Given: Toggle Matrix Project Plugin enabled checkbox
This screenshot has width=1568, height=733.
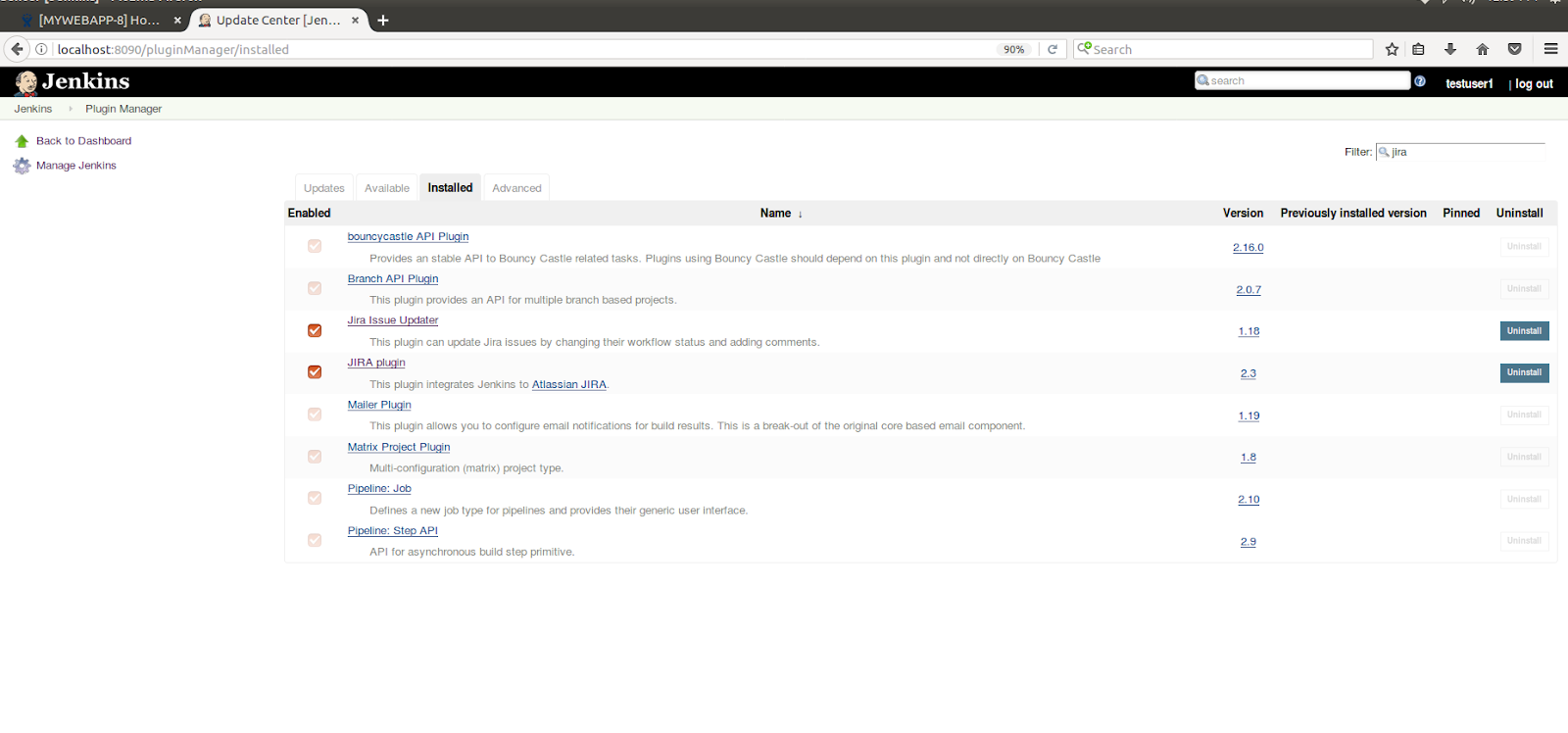Looking at the screenshot, I should pyautogui.click(x=315, y=457).
